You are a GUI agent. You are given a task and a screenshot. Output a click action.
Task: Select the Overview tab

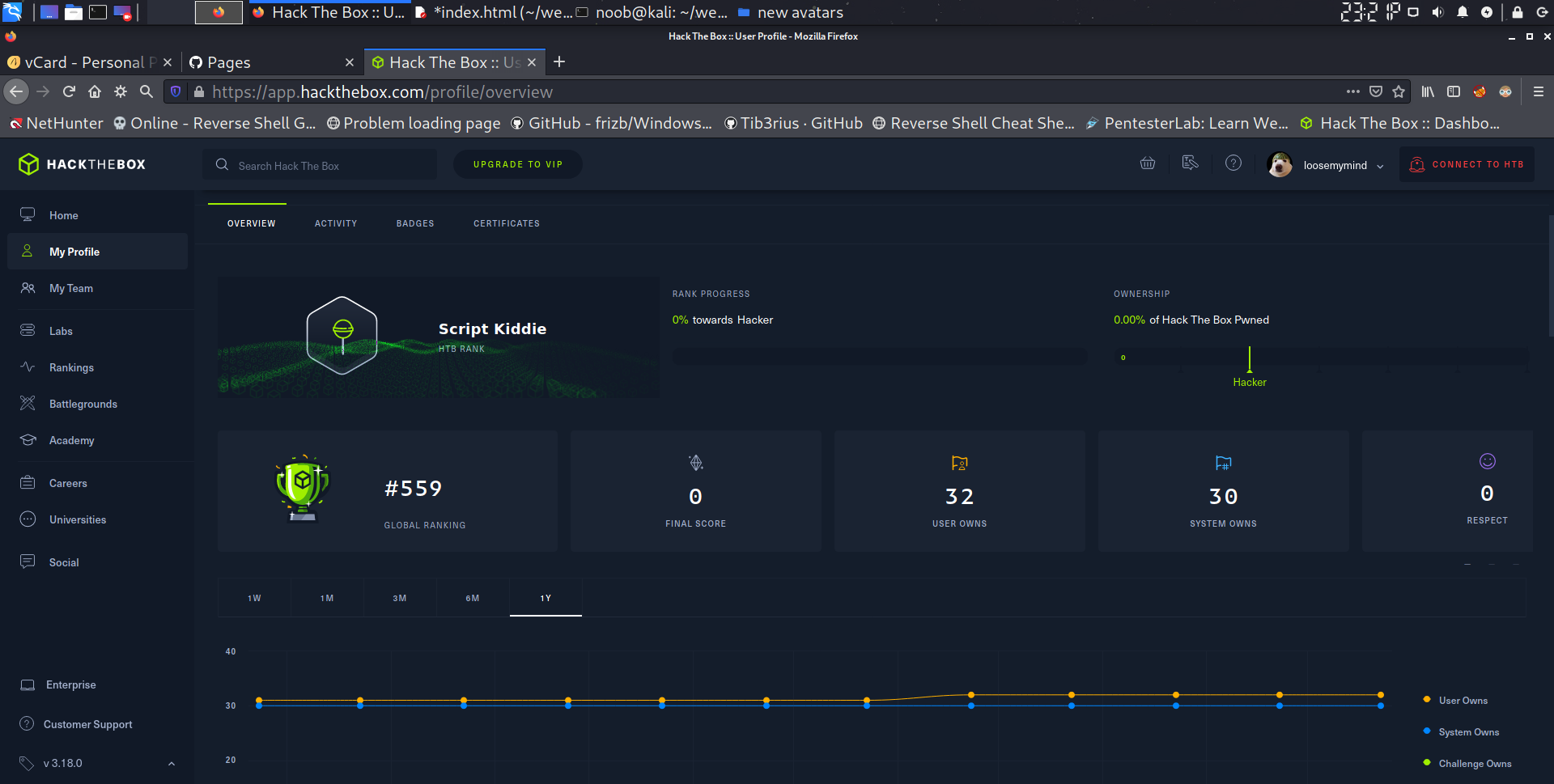(x=251, y=223)
